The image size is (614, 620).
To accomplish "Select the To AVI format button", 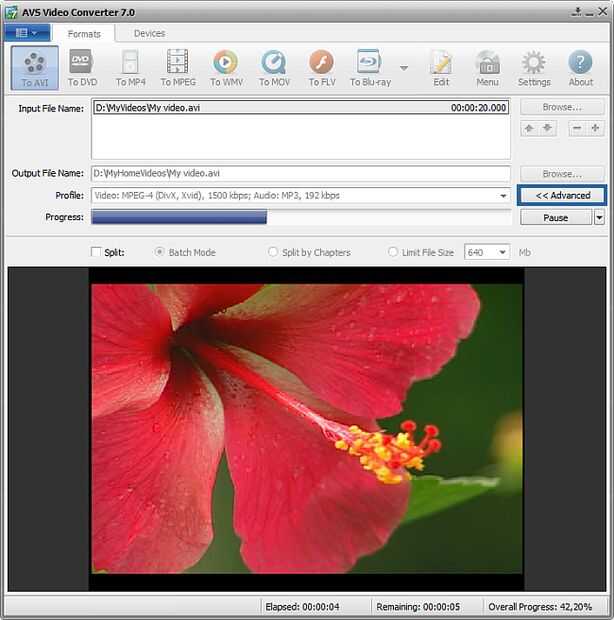I will coord(35,68).
